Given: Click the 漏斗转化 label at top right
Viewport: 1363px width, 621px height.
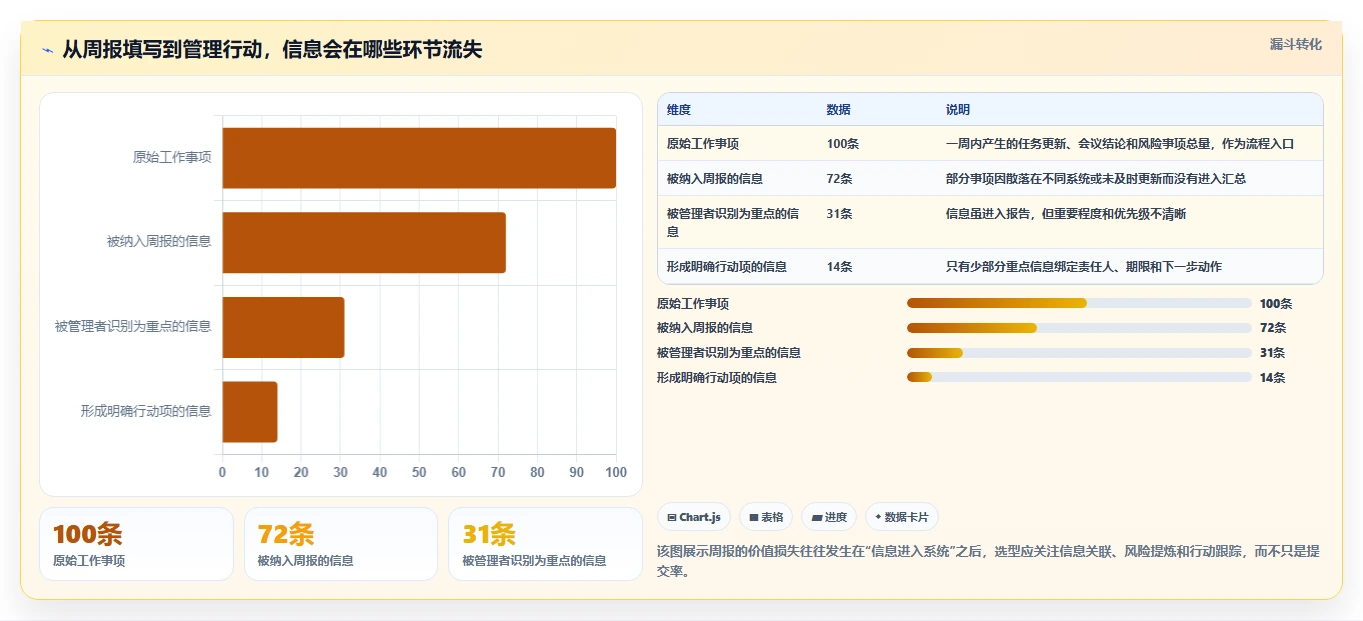Looking at the screenshot, I should point(1295,44).
